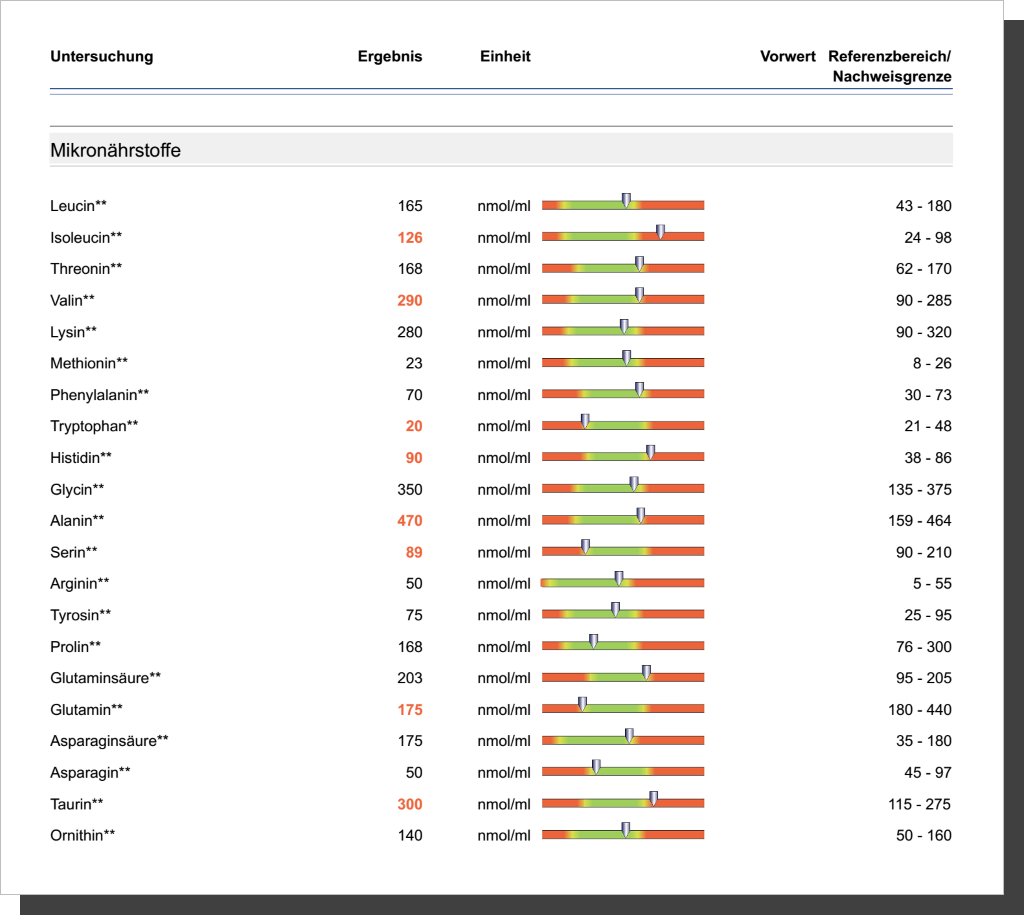
Task: Click the Referenzbereich/Nachweisgrenze column header
Action: pyautogui.click(x=890, y=66)
